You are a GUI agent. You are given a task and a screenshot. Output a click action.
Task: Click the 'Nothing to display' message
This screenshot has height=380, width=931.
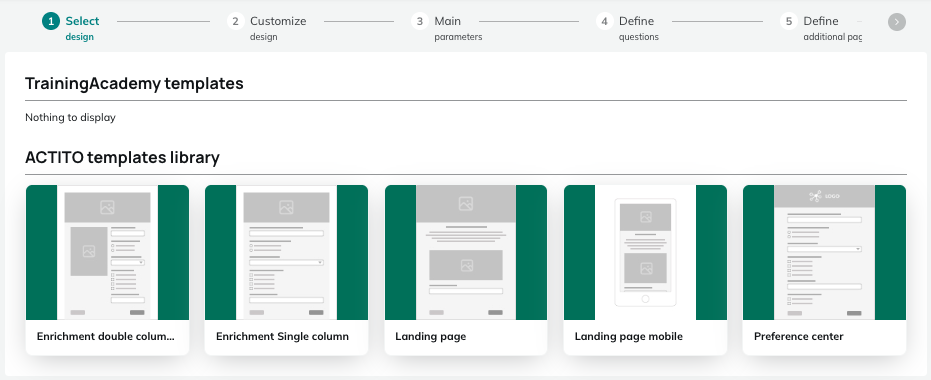point(70,118)
